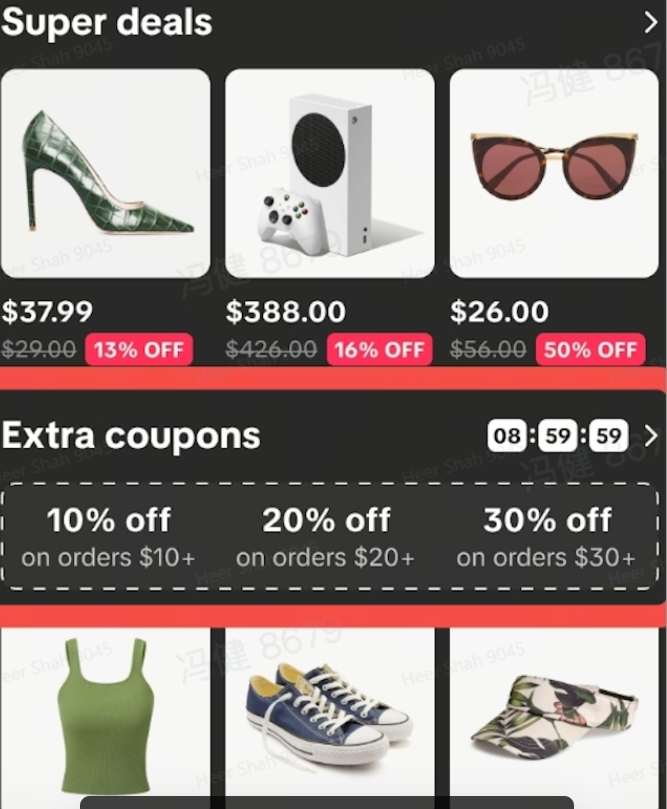Tap the 13% OFF discount badge
Image resolution: width=667 pixels, height=809 pixels.
click(139, 350)
